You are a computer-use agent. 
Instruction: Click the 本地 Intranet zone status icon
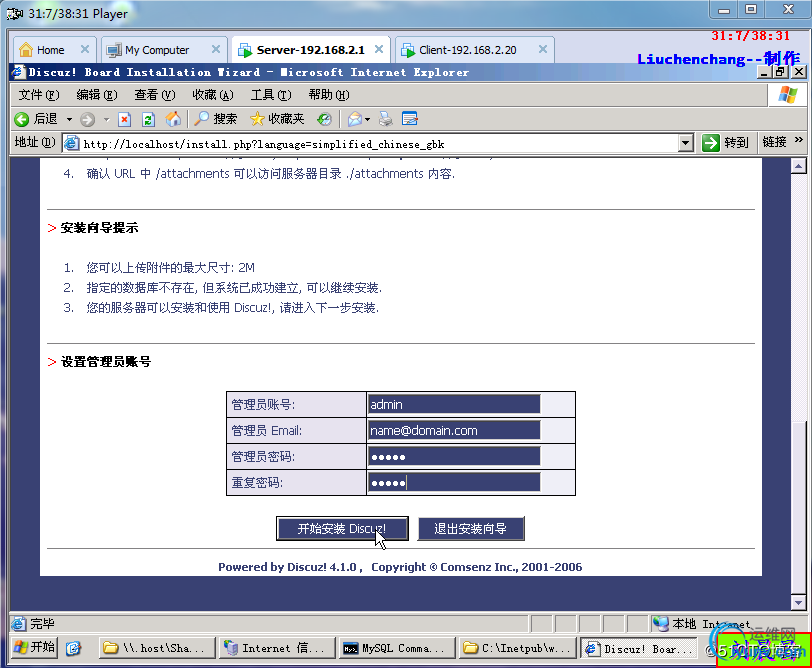click(x=661, y=623)
